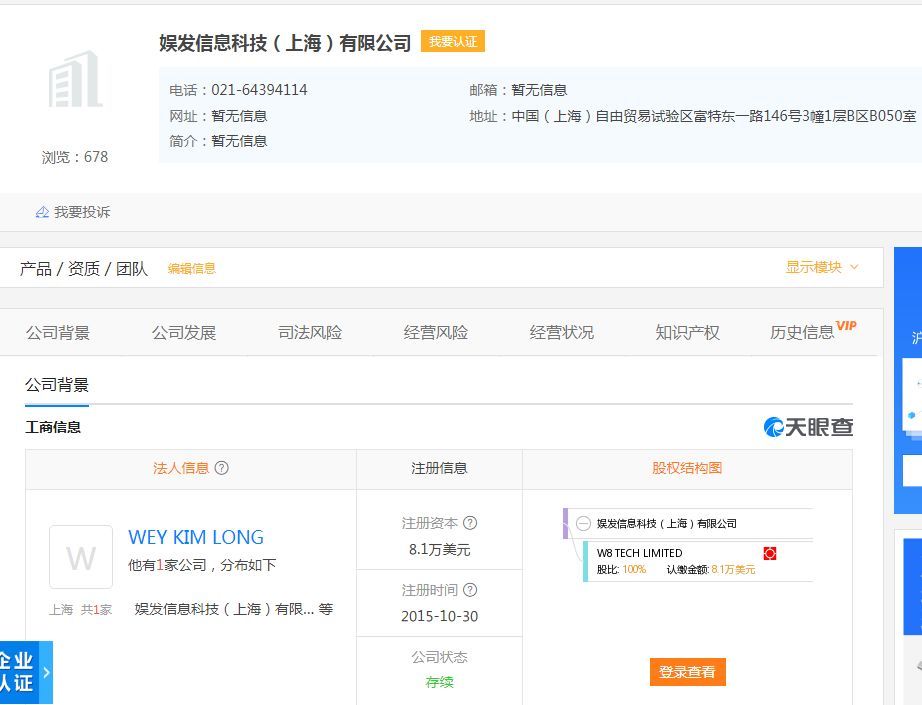Open the WEY KIM LONG profile link
Screen dimensions: 922x705
point(196,538)
